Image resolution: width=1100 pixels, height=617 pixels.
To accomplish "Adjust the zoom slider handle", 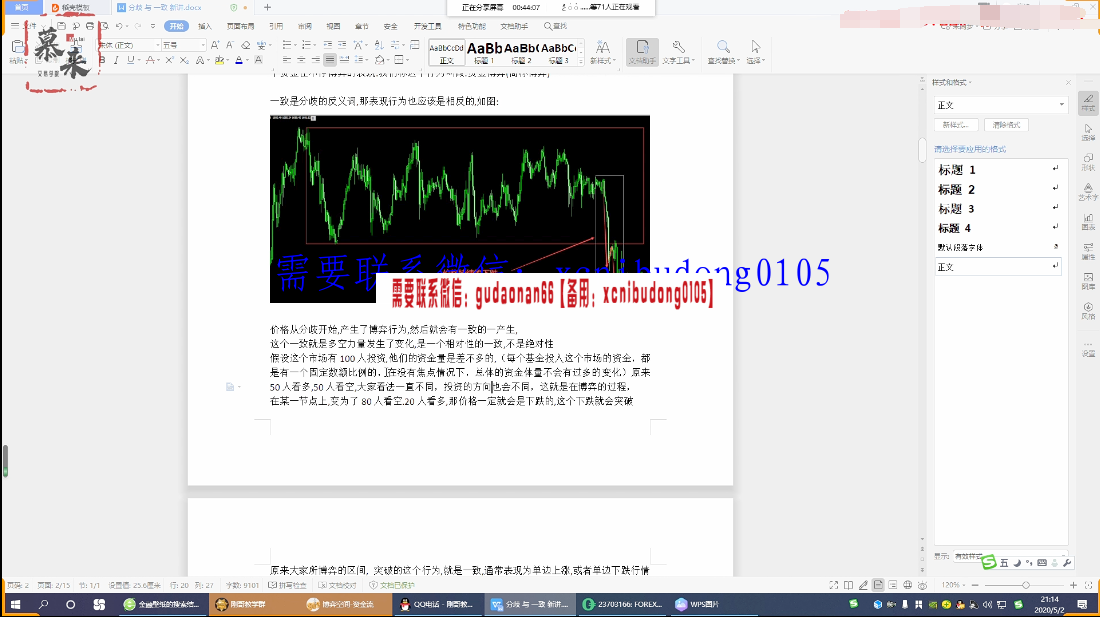I will (x=1026, y=585).
